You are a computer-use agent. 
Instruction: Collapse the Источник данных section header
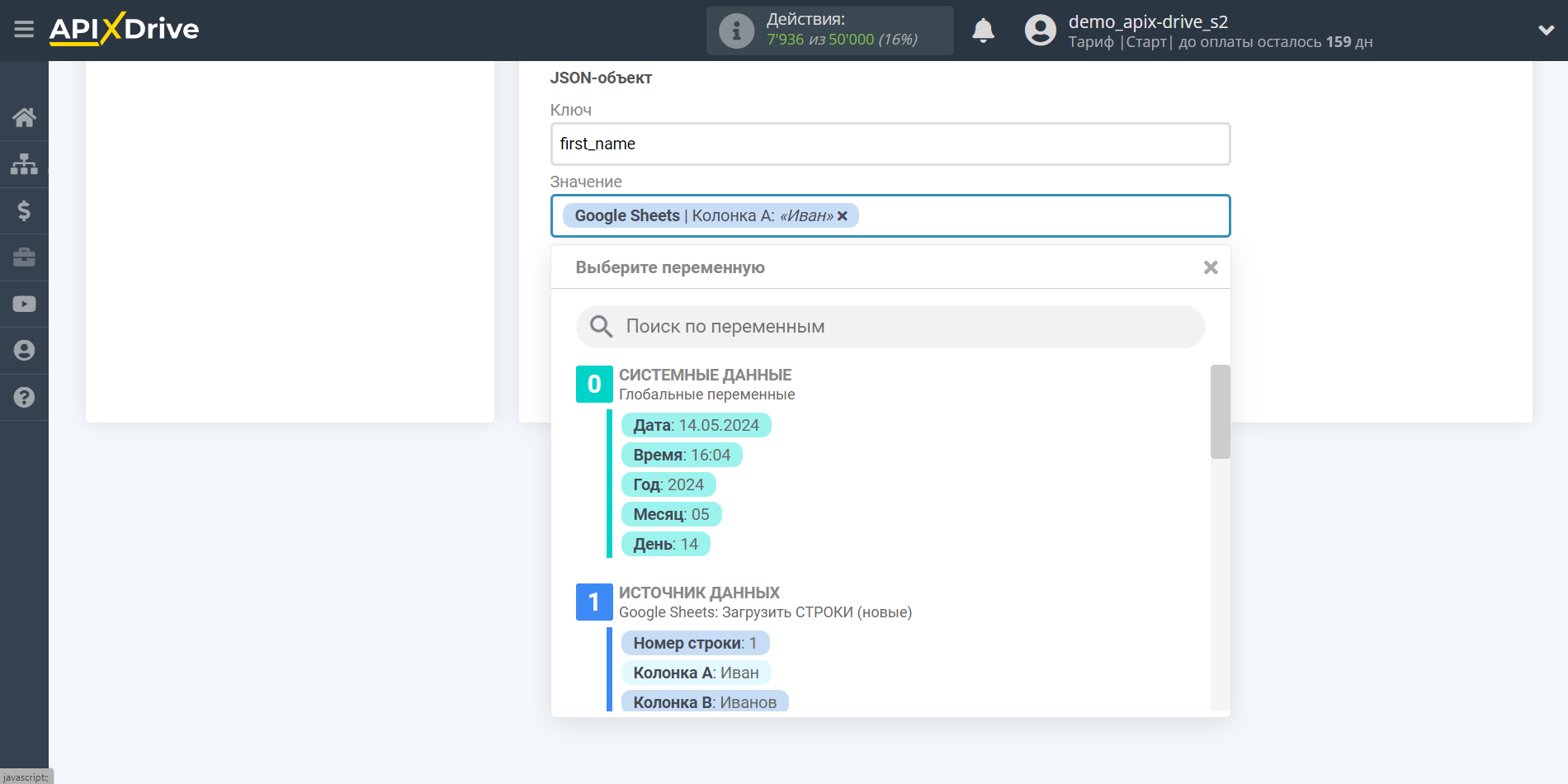coord(699,593)
